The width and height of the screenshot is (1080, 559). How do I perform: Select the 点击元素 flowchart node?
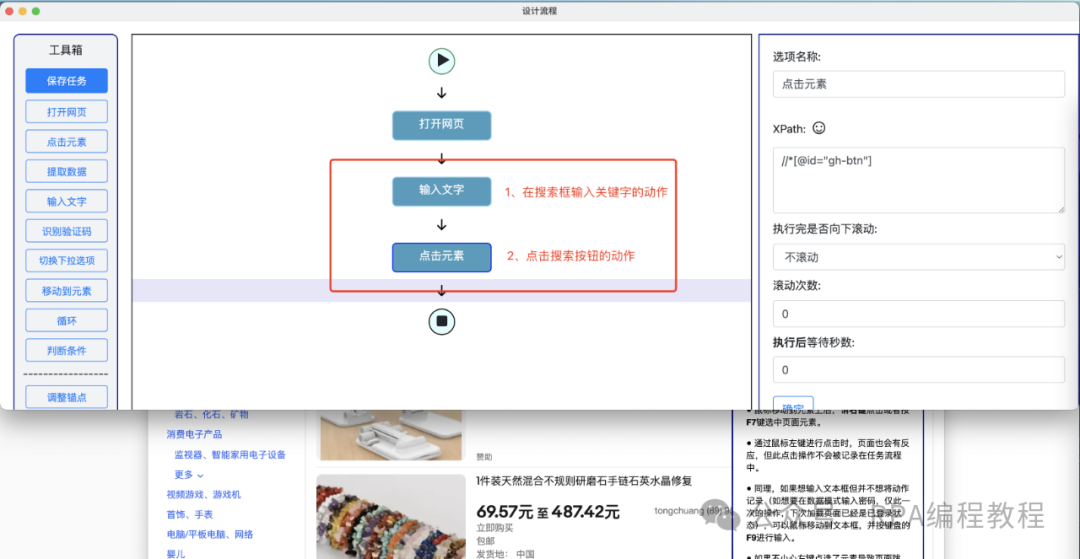[x=442, y=257]
